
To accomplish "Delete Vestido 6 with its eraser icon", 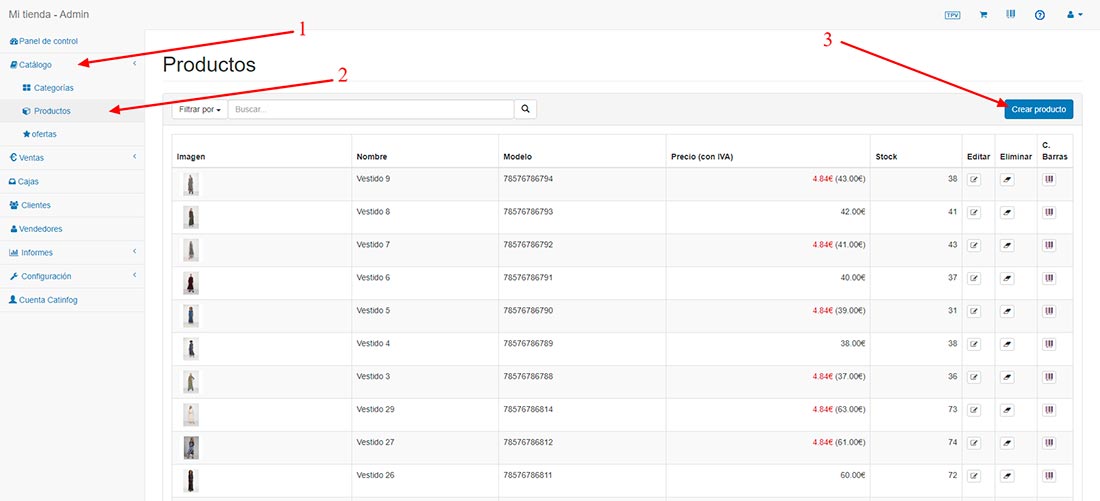I will pyautogui.click(x=1007, y=279).
